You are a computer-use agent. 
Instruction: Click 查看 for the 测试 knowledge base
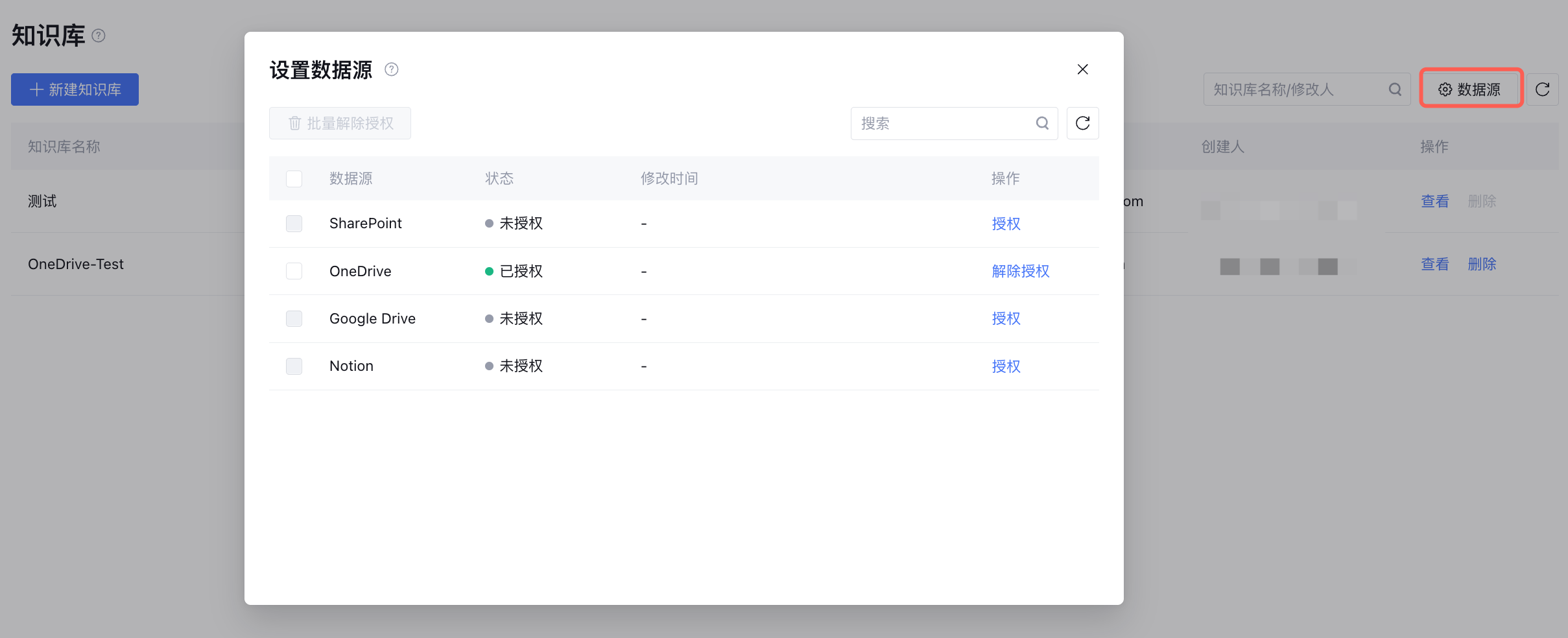tap(1434, 202)
